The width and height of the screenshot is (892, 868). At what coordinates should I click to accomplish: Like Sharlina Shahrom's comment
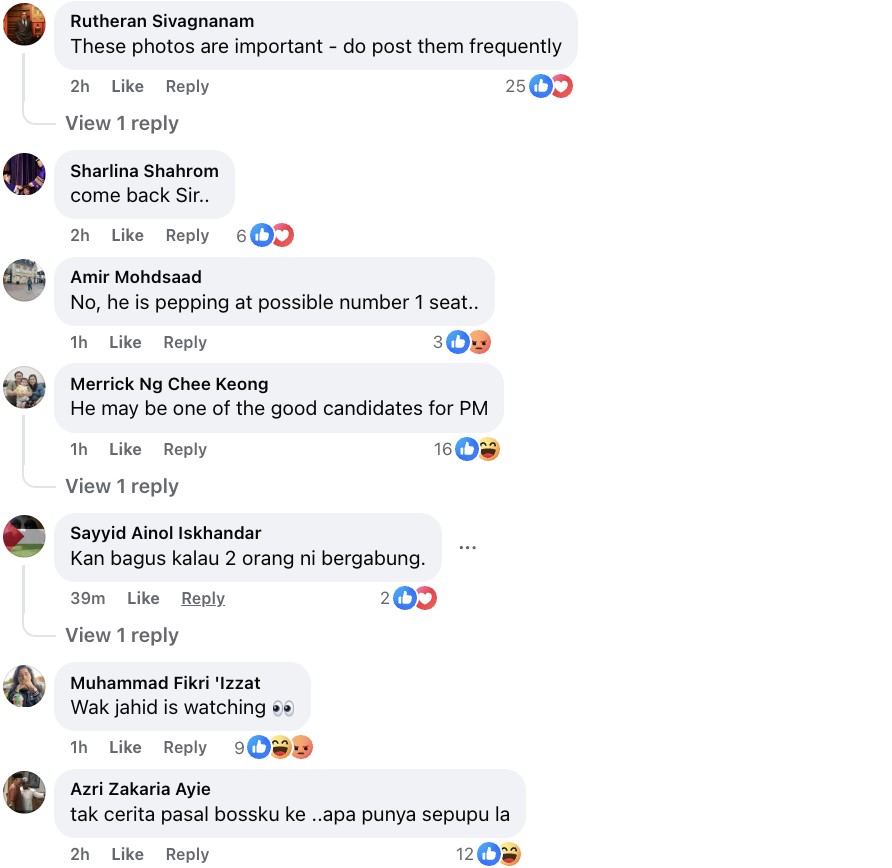pos(127,236)
